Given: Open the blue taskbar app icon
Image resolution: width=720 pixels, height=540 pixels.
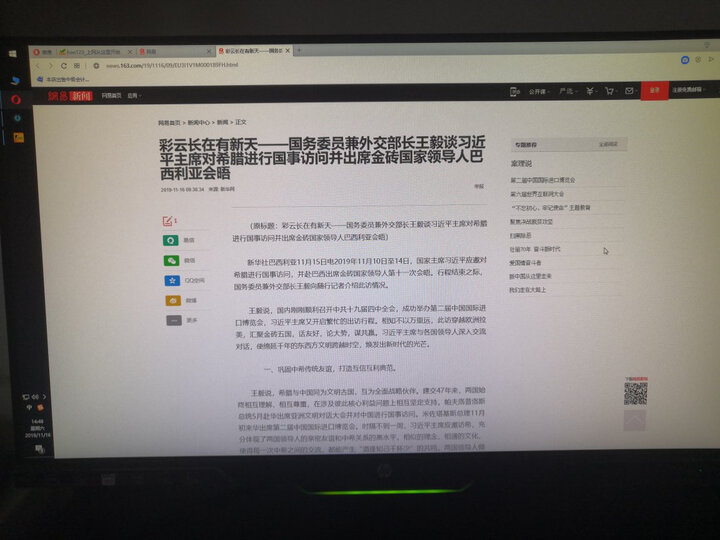Looking at the screenshot, I should [x=15, y=80].
